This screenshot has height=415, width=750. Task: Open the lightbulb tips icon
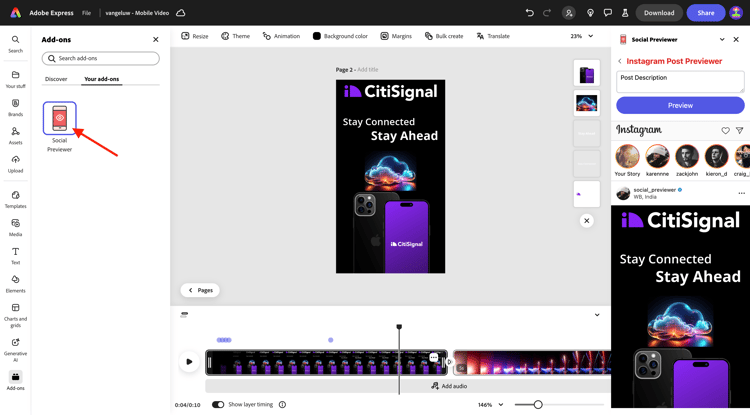pos(590,13)
